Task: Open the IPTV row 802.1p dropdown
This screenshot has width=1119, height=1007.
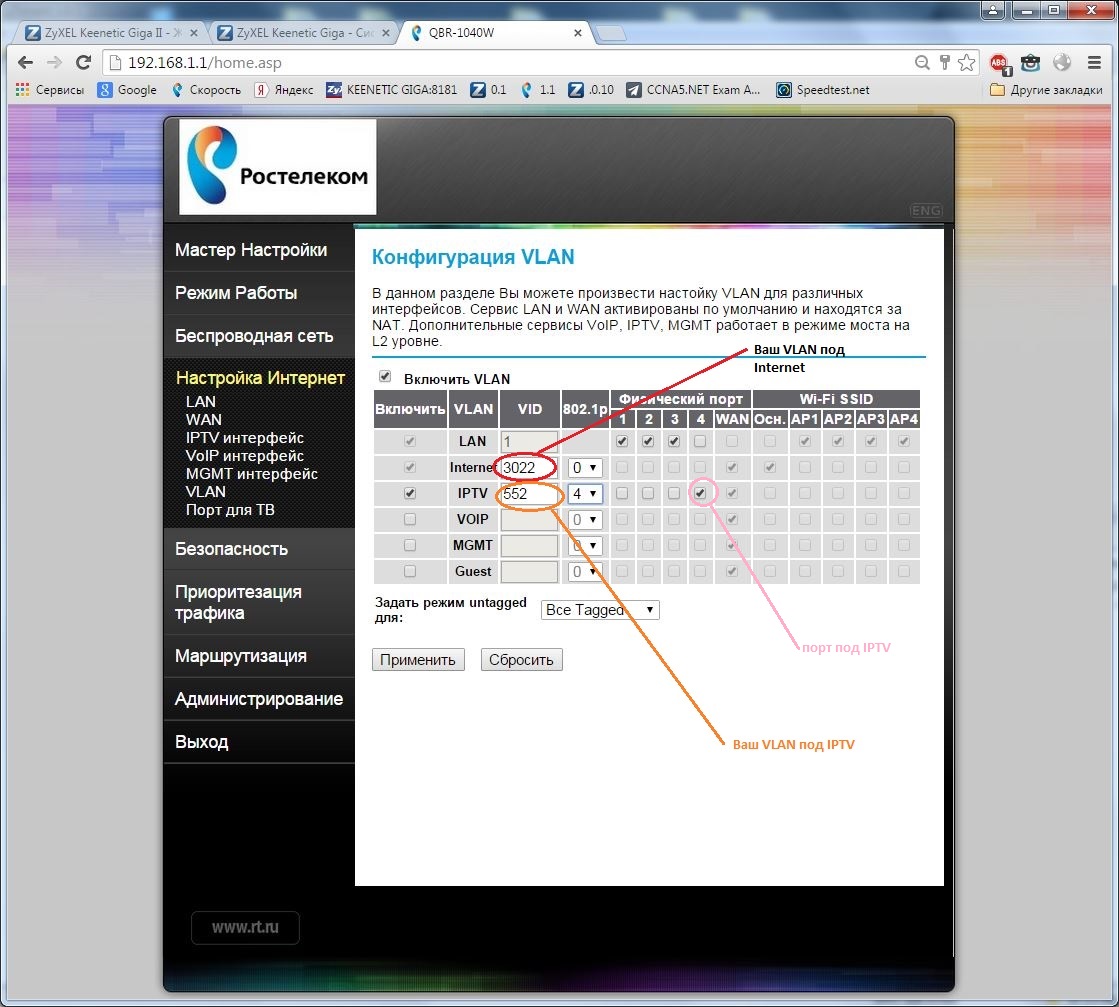Action: pyautogui.click(x=585, y=494)
